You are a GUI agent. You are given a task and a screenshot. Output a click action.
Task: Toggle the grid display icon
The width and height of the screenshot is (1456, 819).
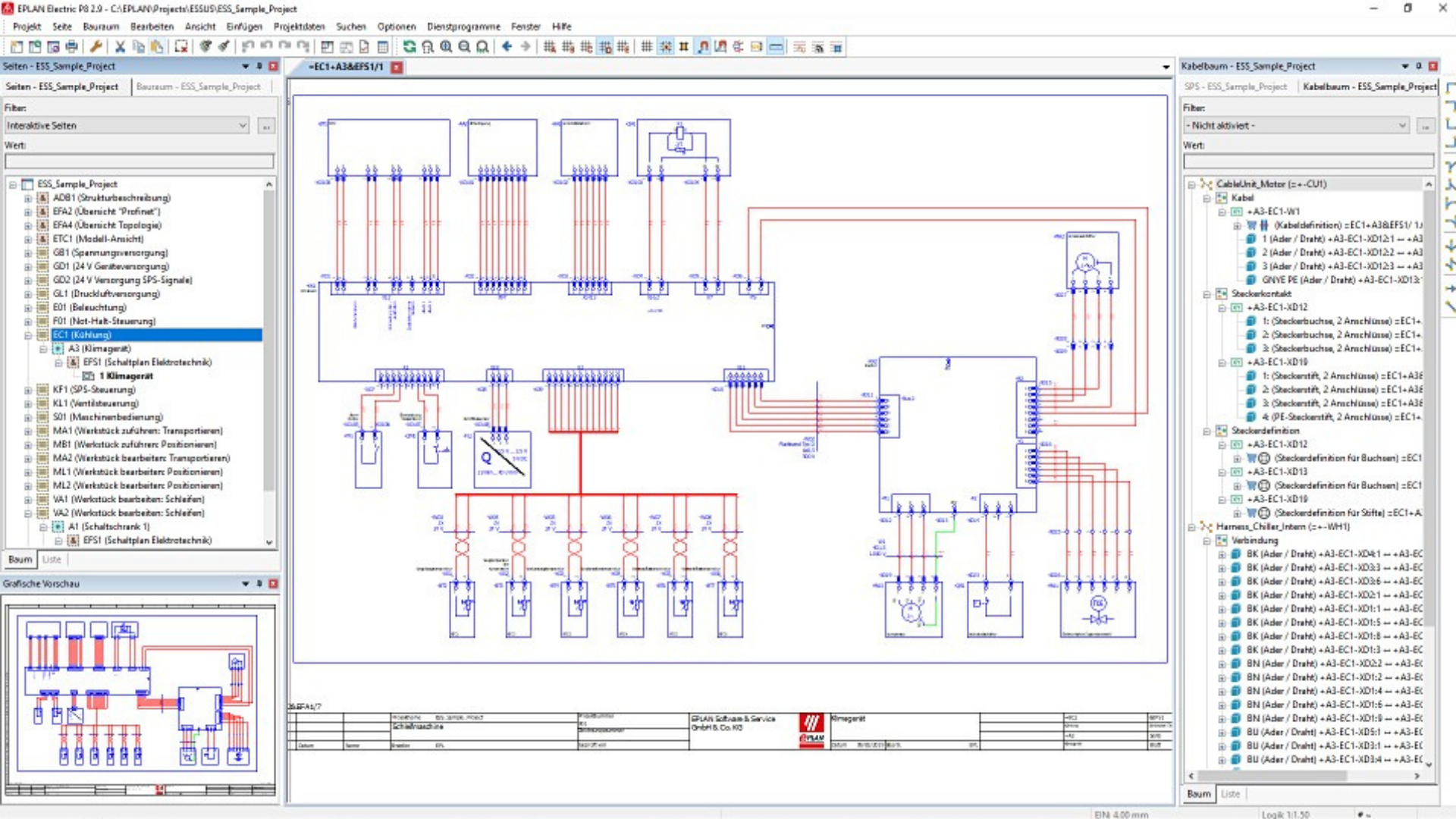click(647, 47)
